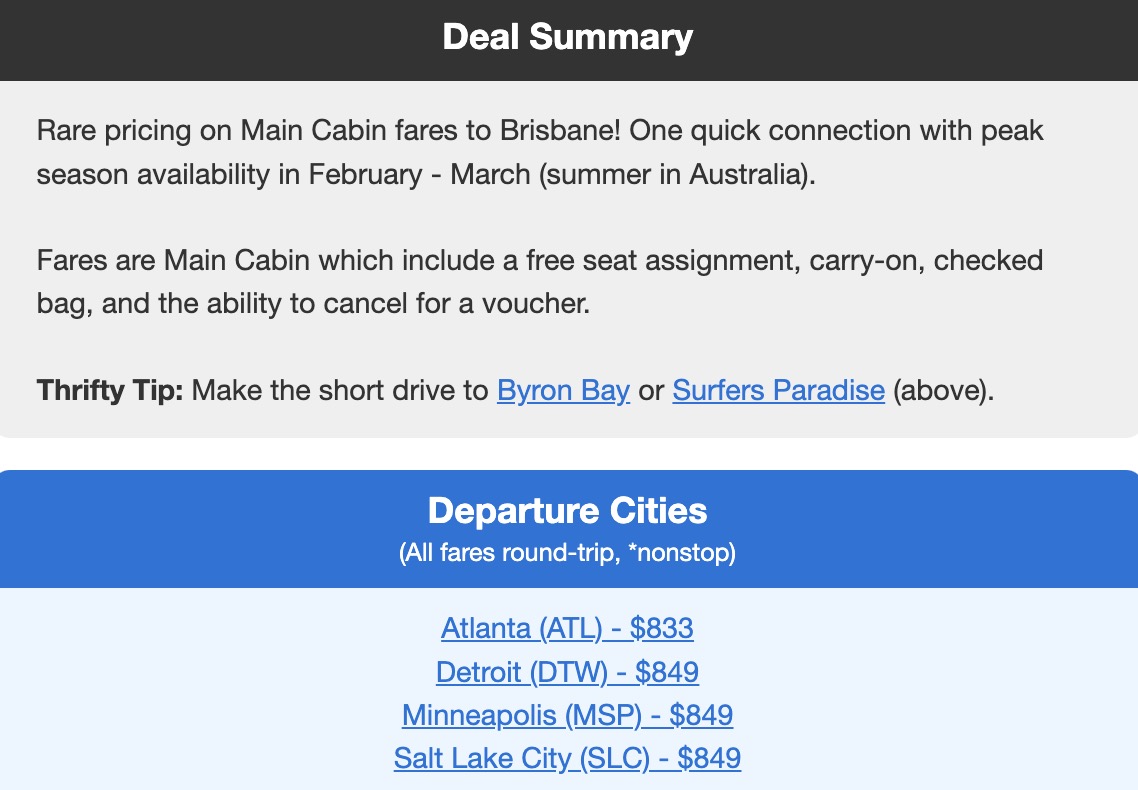
Task: Open the Detroit (DTW) $849 deal
Action: click(567, 672)
